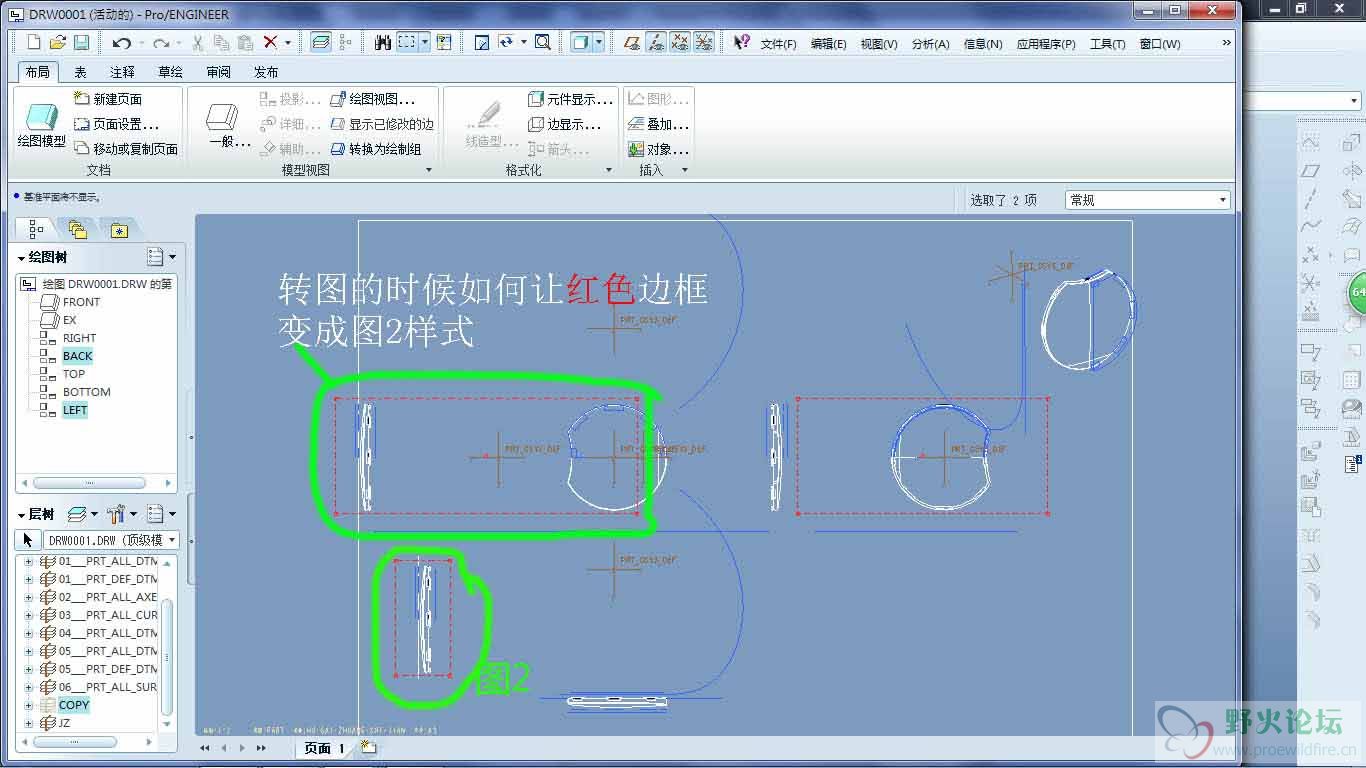
Task: Select the model tree navigator tab icon
Action: tap(36, 229)
